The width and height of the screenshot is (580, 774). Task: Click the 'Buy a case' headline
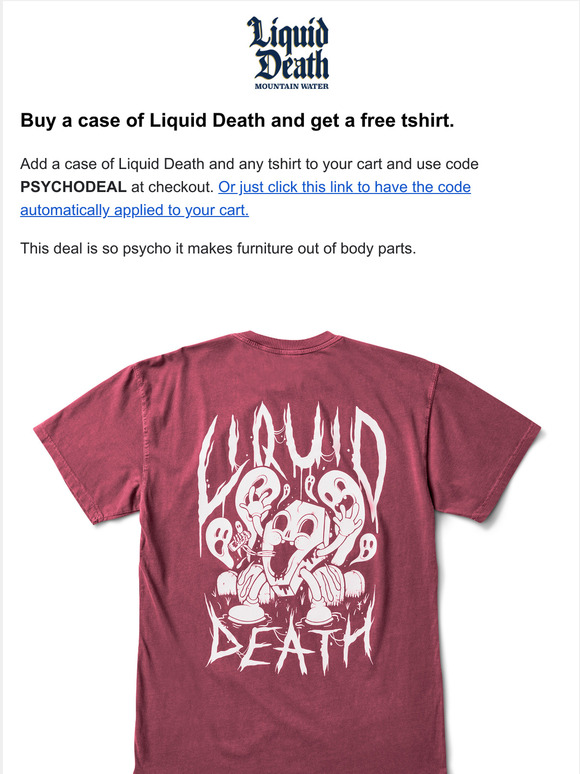click(237, 120)
